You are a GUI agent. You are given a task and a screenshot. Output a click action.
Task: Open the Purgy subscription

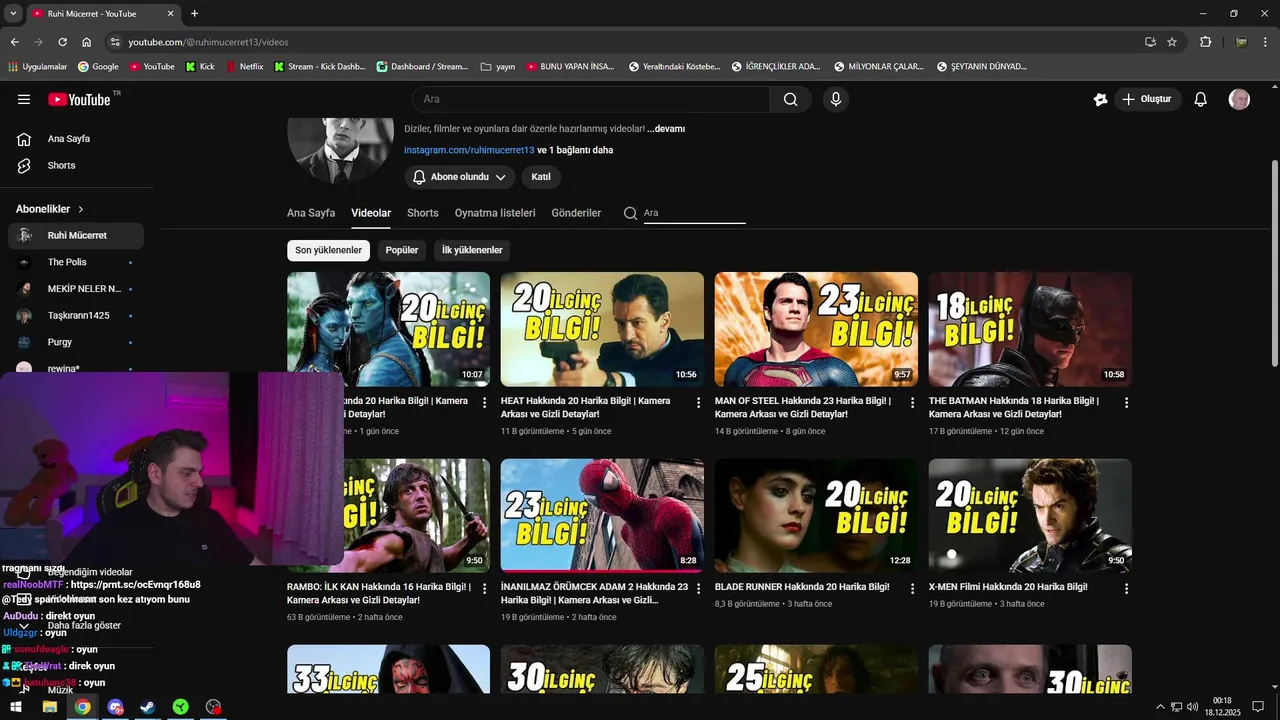point(76,342)
